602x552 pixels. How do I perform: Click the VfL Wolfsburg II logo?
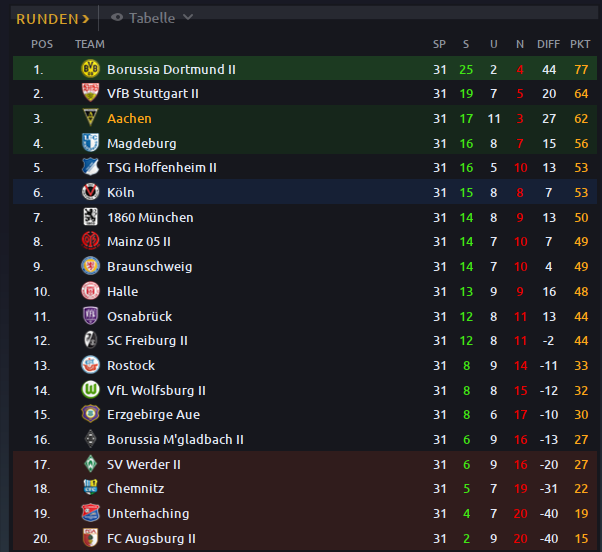[x=91, y=390]
